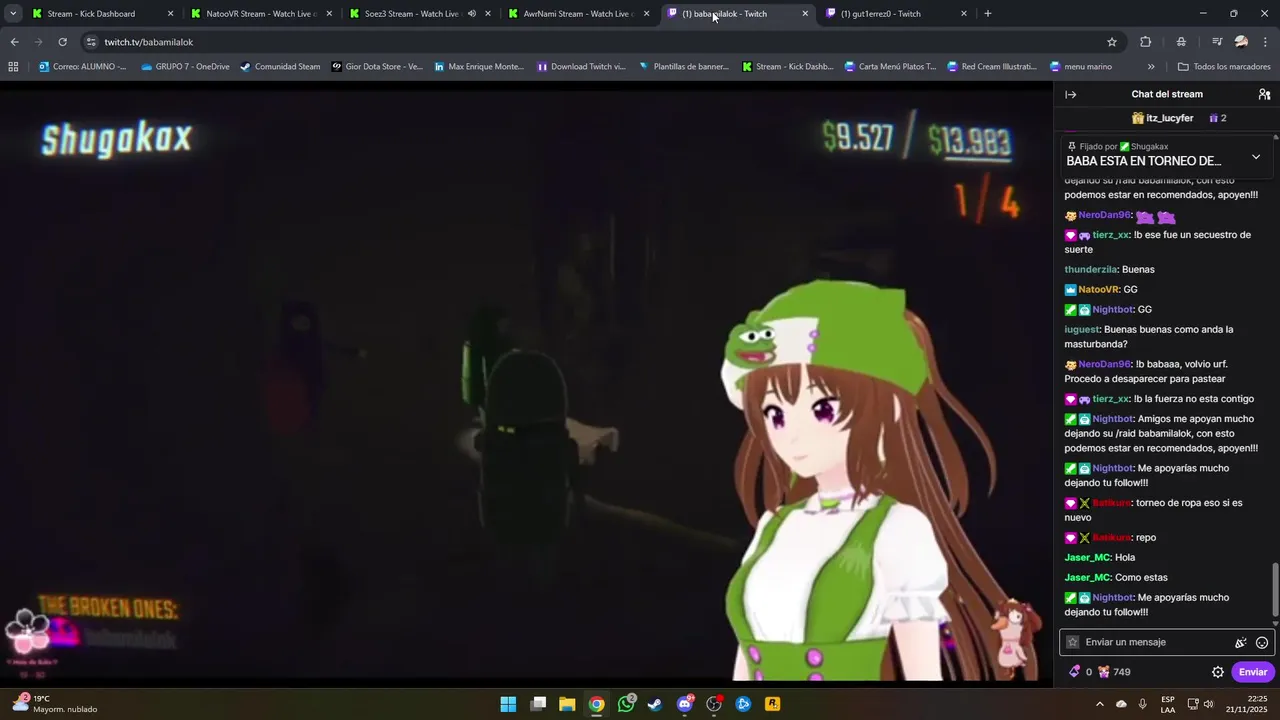Bookmark this page with the star icon
1280x720 pixels.
coord(1111,42)
